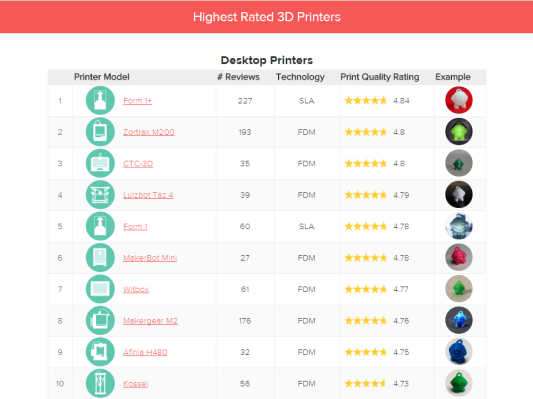The height and width of the screenshot is (399, 533).
Task: Click the Makergear M2 printer icon
Action: click(x=100, y=320)
